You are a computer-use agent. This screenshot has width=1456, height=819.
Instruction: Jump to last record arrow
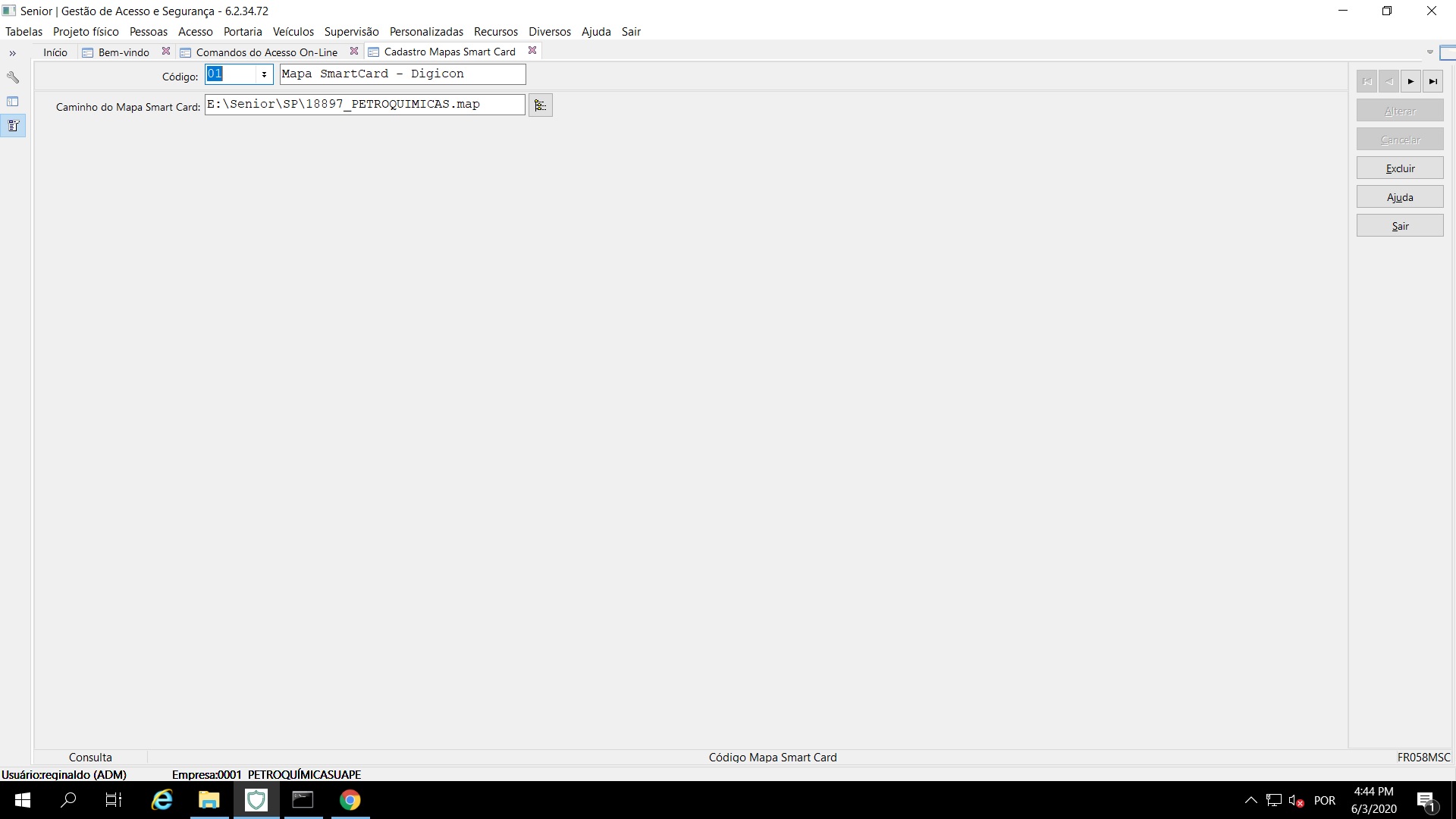(x=1432, y=81)
